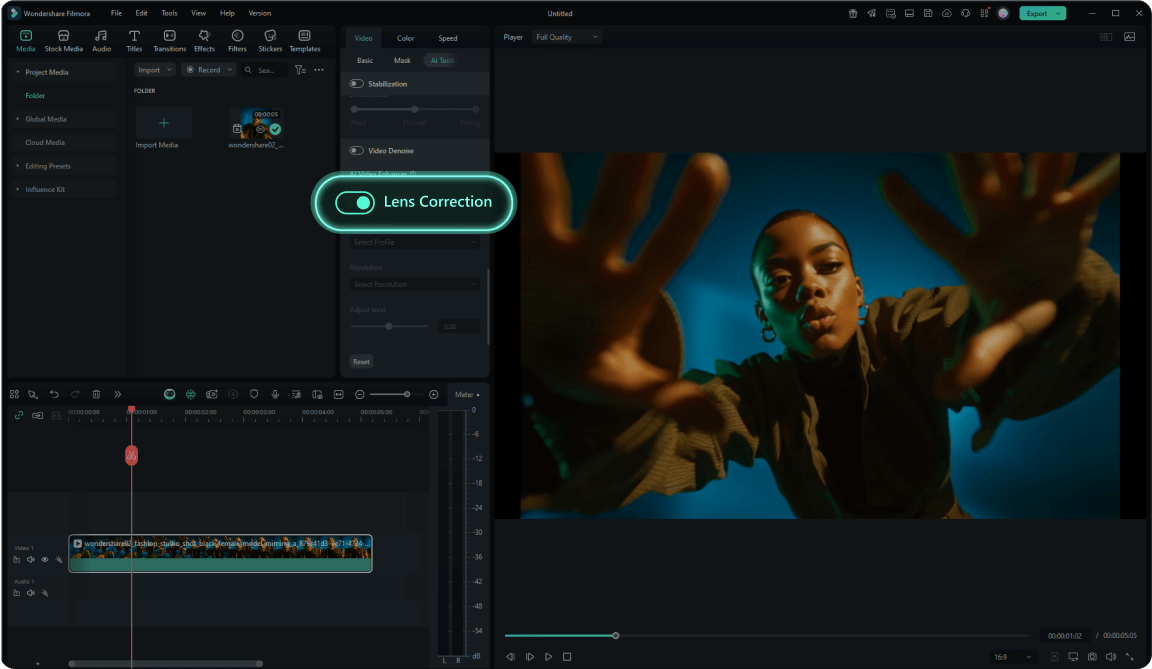The width and height of the screenshot is (1152, 669).
Task: Lock the Video 1 track
Action: (17, 560)
